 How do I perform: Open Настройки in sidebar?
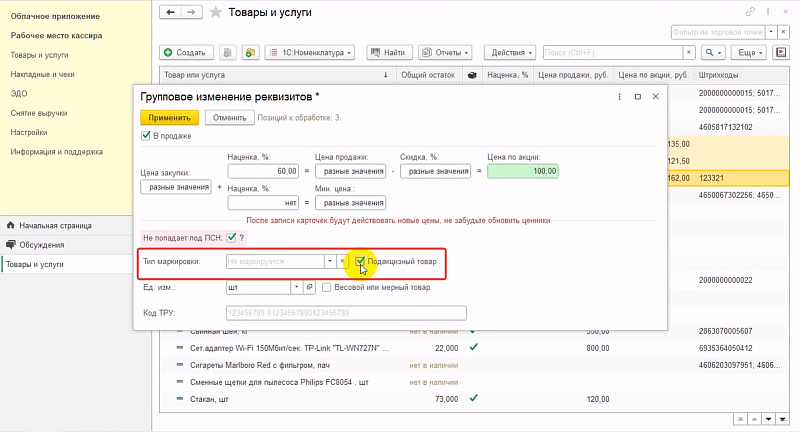[x=29, y=133]
